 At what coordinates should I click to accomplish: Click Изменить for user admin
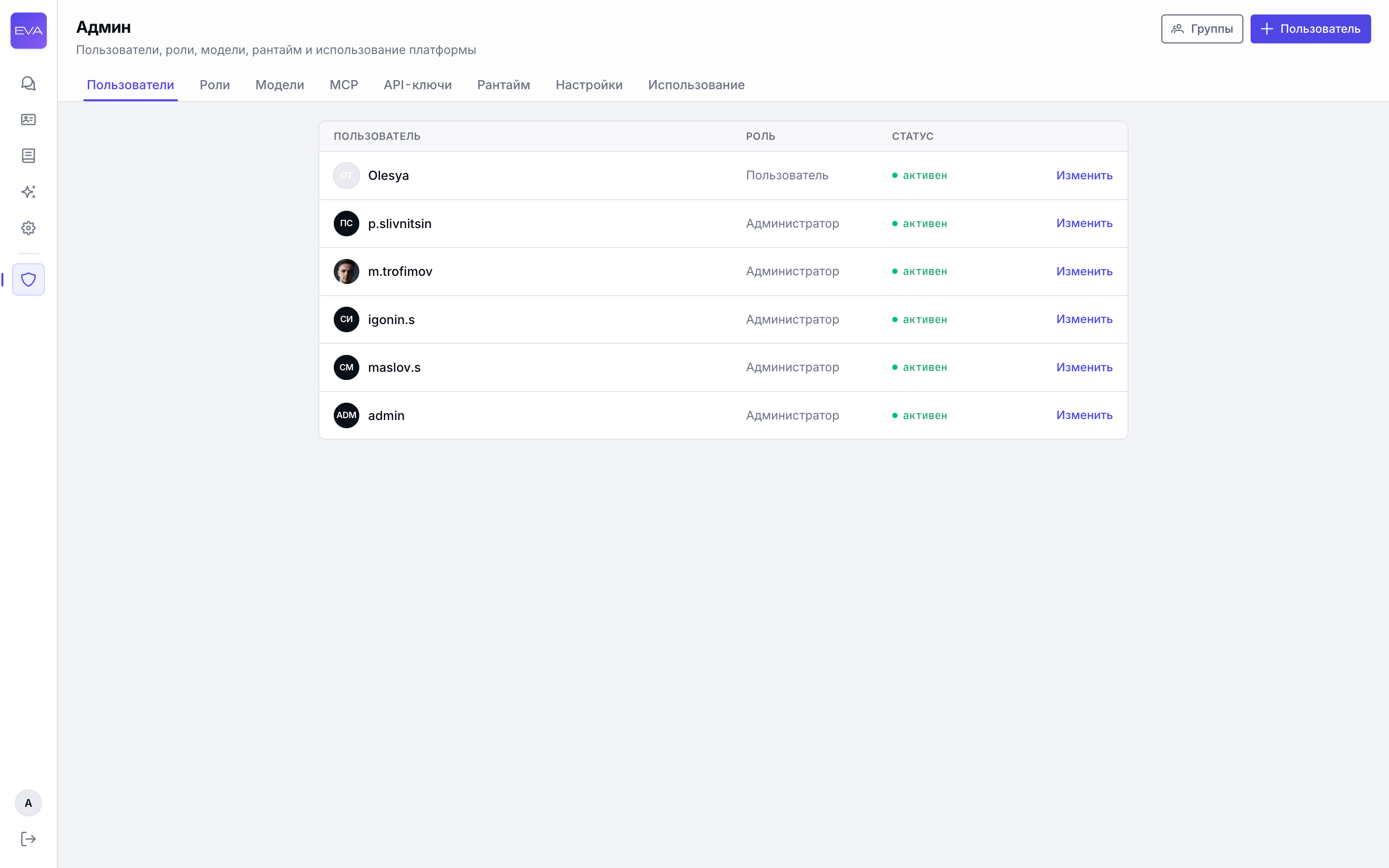click(1084, 415)
